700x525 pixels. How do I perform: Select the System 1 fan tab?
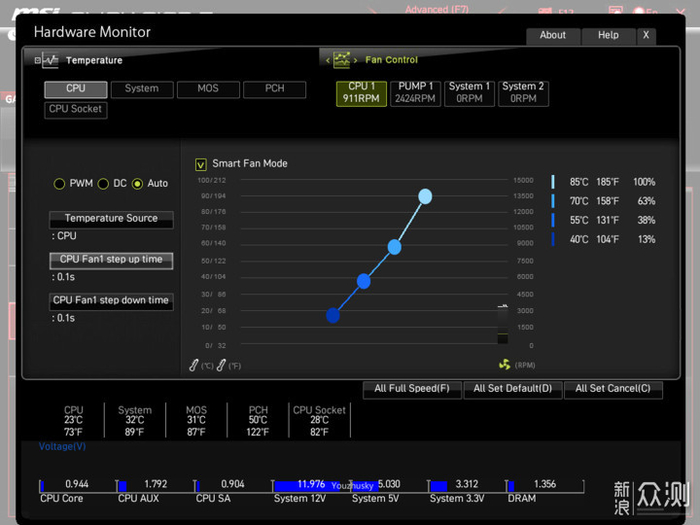click(469, 93)
